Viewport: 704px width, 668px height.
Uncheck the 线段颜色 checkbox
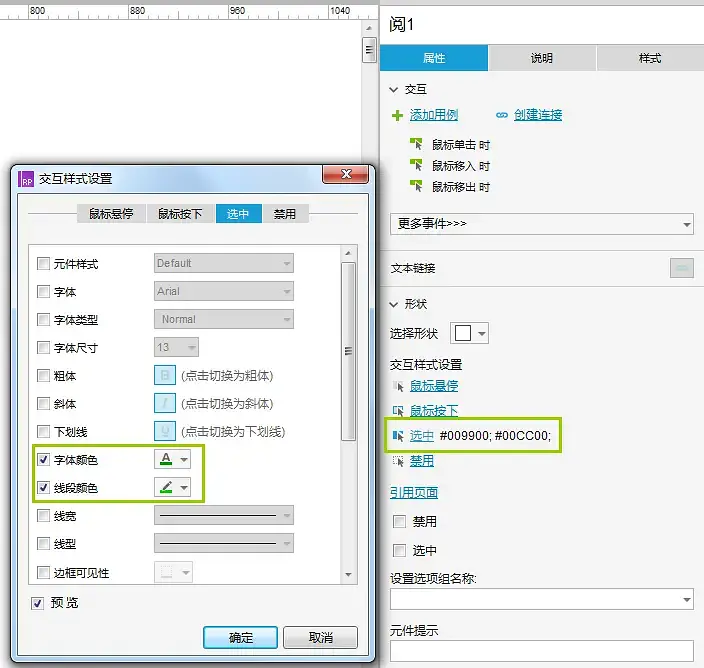[x=43, y=488]
